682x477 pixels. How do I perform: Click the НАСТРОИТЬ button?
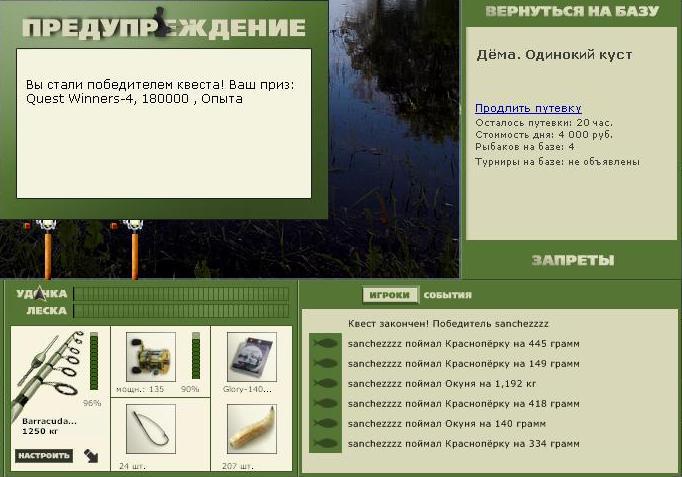(44, 455)
